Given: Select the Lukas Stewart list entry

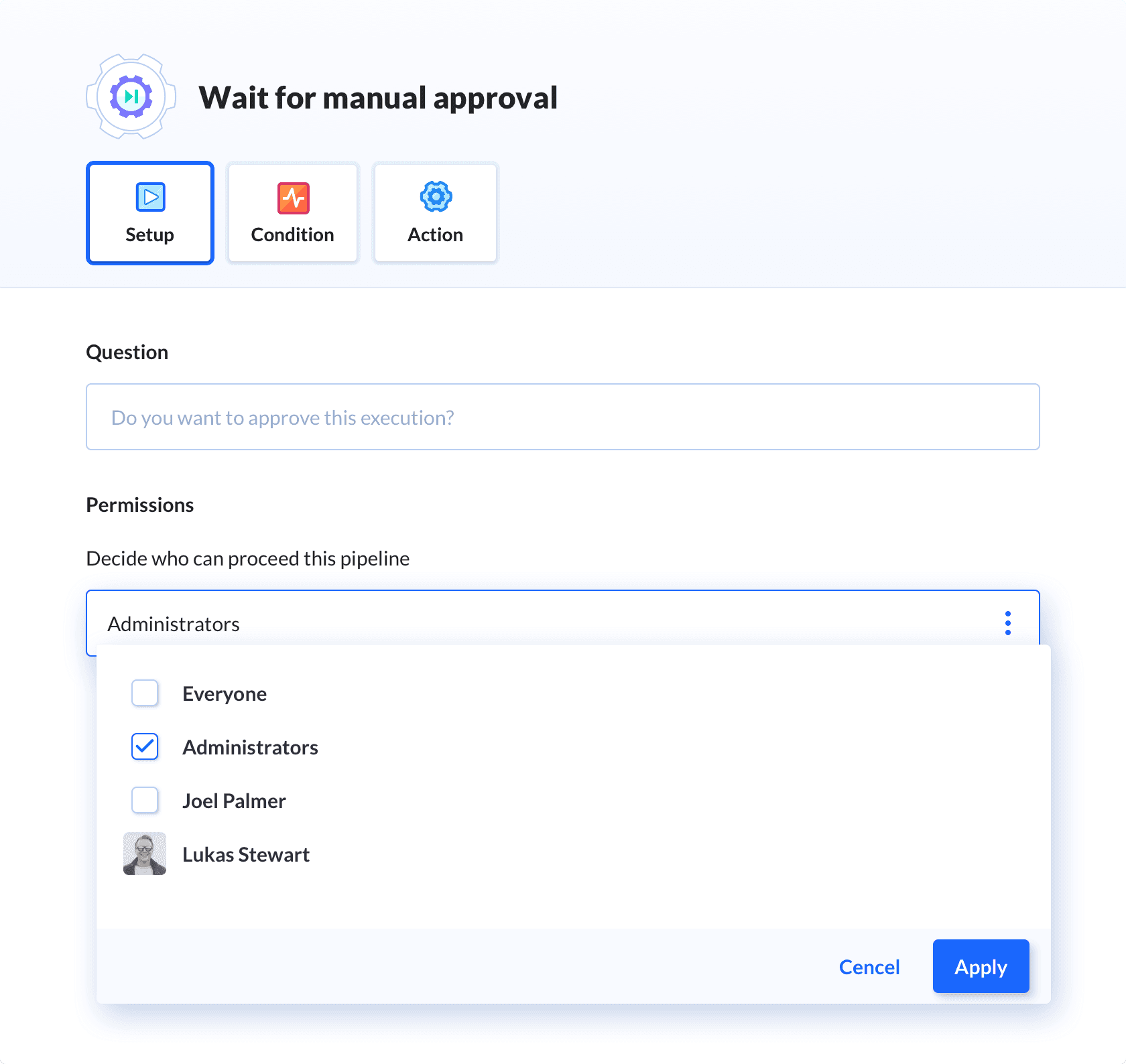Looking at the screenshot, I should (246, 854).
